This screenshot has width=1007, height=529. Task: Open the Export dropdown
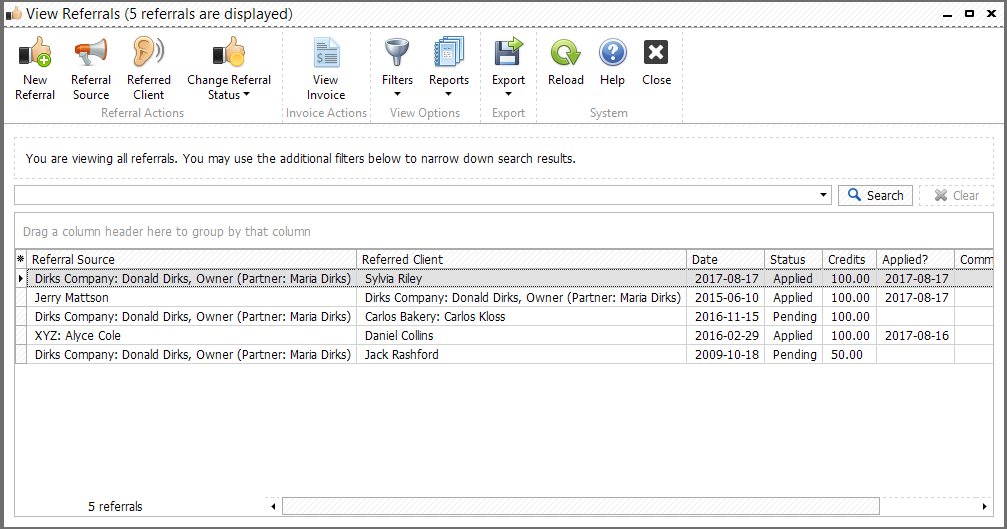click(x=508, y=69)
